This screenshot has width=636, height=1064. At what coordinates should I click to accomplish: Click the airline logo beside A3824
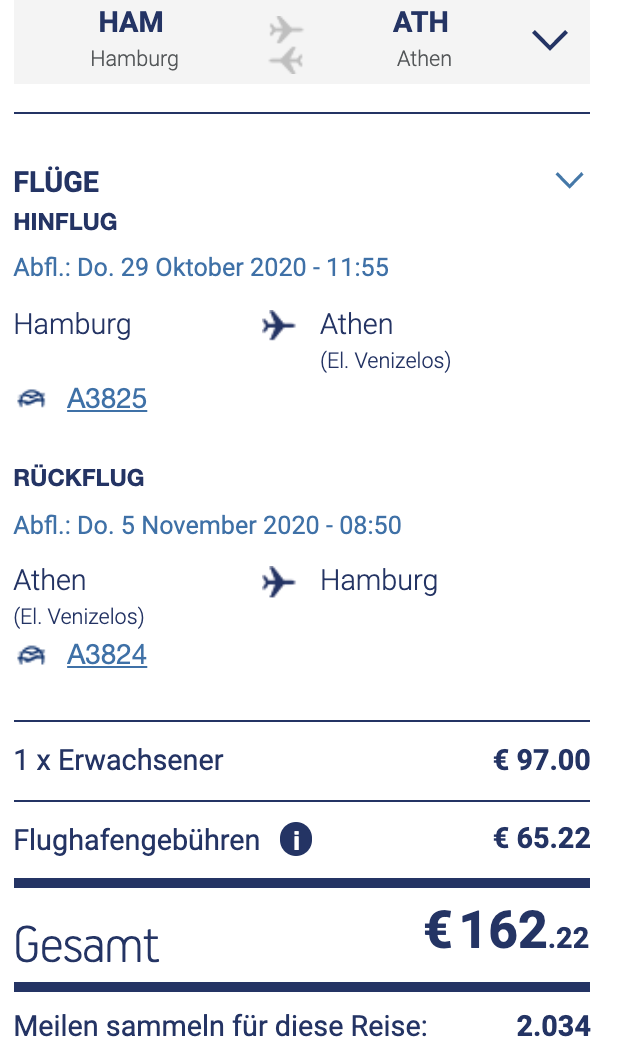32,655
